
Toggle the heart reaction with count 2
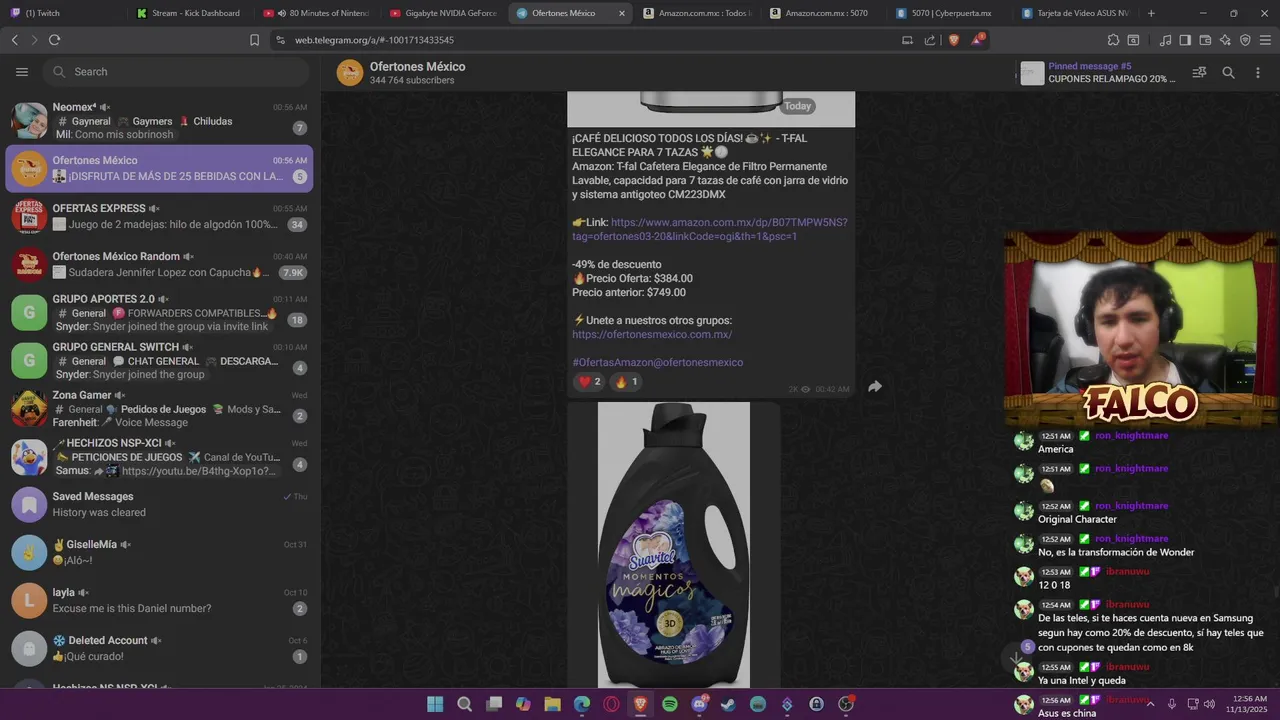coord(589,382)
